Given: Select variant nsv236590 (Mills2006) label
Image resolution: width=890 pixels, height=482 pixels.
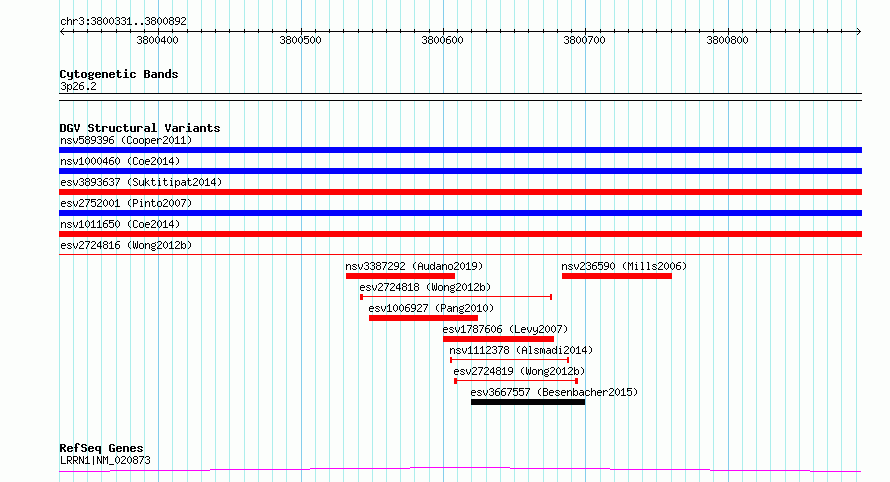Looking at the screenshot, I should pos(624,266).
